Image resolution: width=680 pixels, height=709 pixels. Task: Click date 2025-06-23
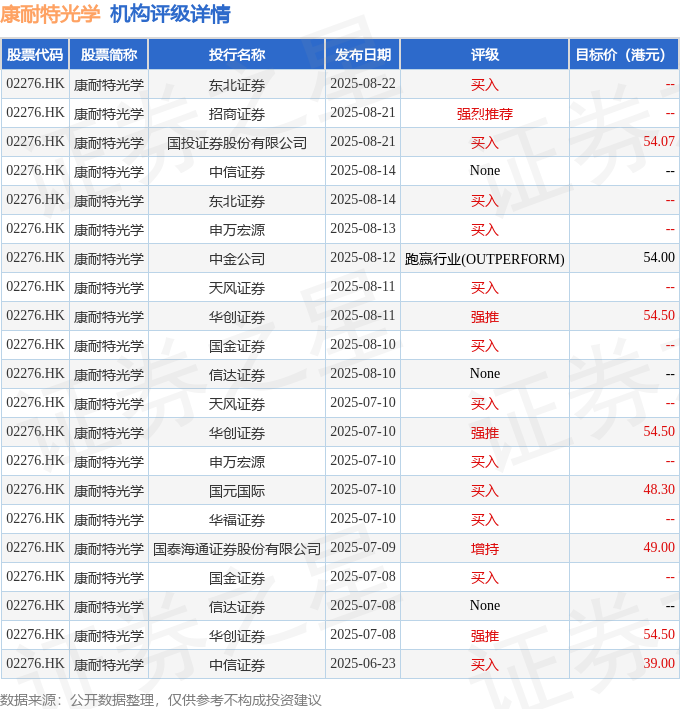[x=363, y=663]
